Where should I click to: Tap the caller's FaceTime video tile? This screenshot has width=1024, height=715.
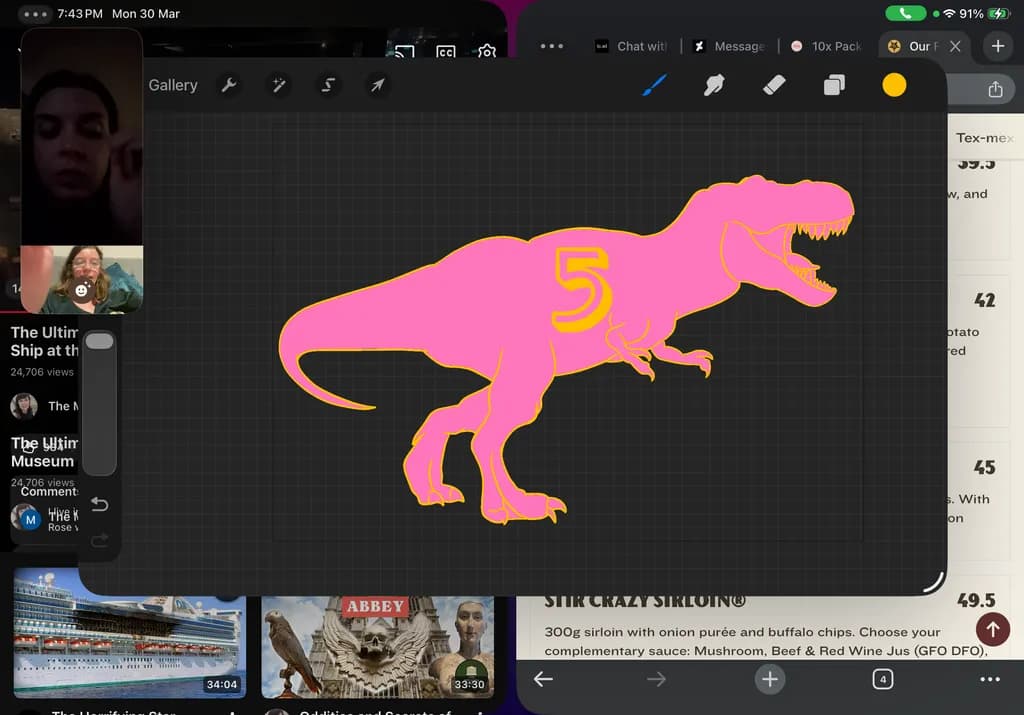(x=82, y=137)
